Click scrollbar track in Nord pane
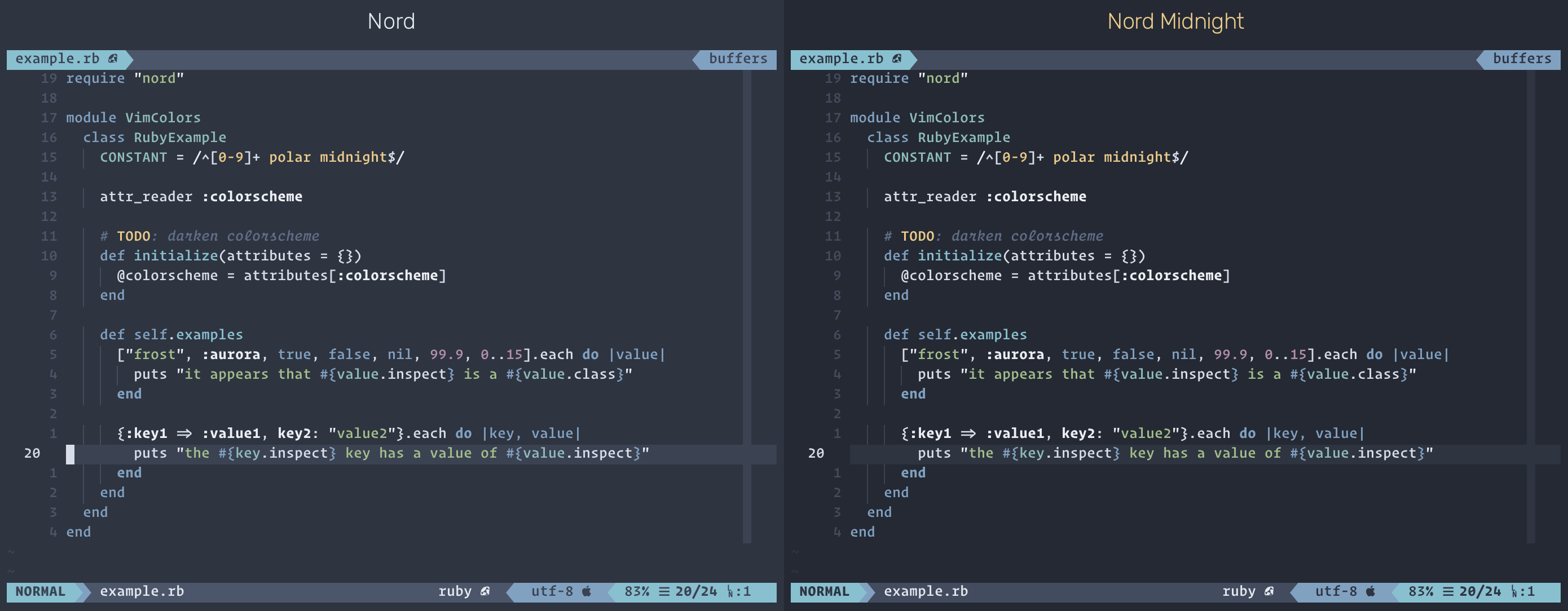 [x=747, y=306]
